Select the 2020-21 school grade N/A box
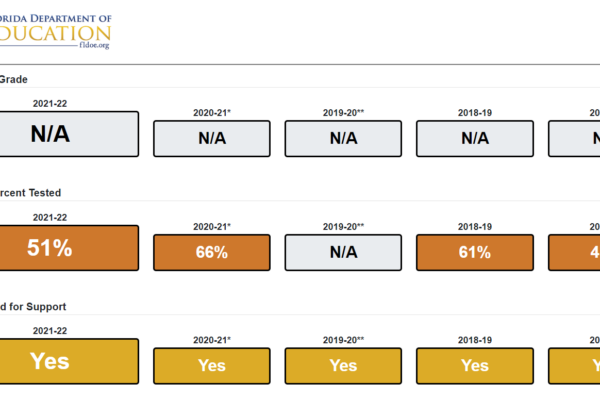Screen dimensions: 600x400 [x=212, y=139]
